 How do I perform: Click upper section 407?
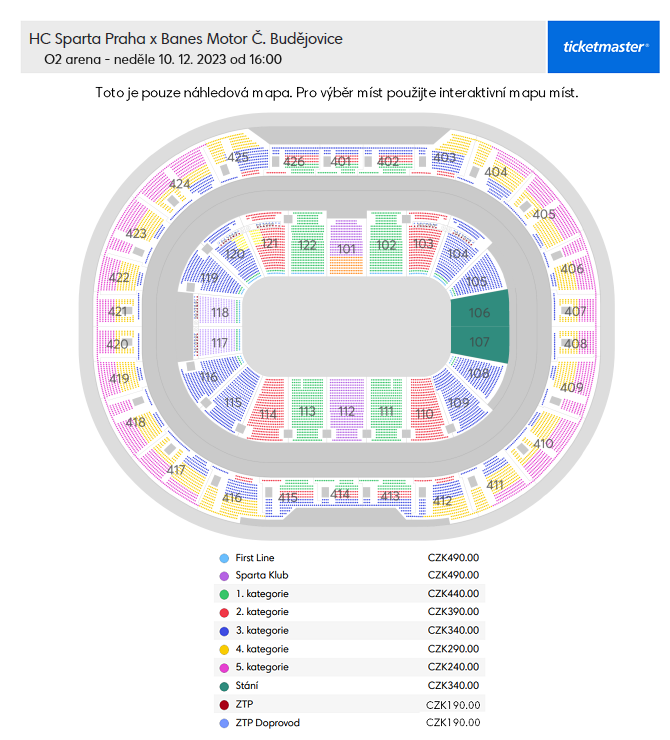(x=575, y=311)
